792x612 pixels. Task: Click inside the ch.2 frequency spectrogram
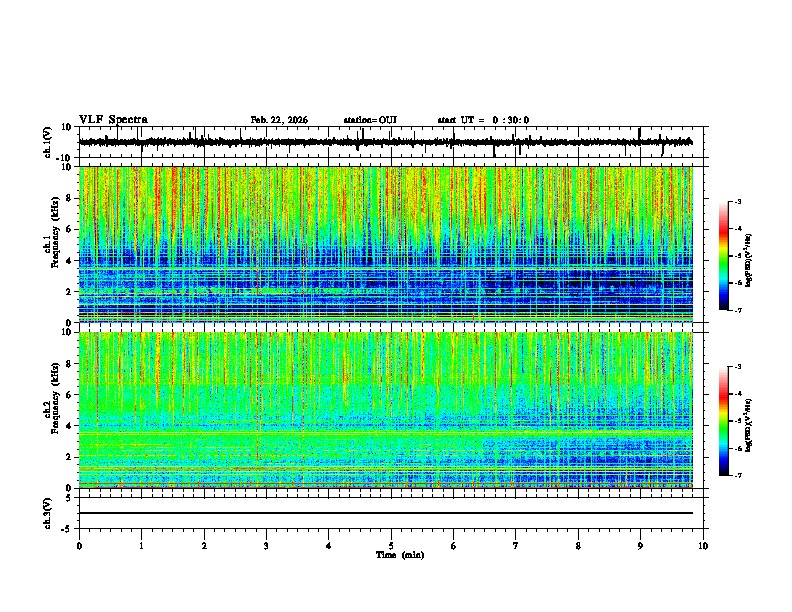(x=386, y=410)
